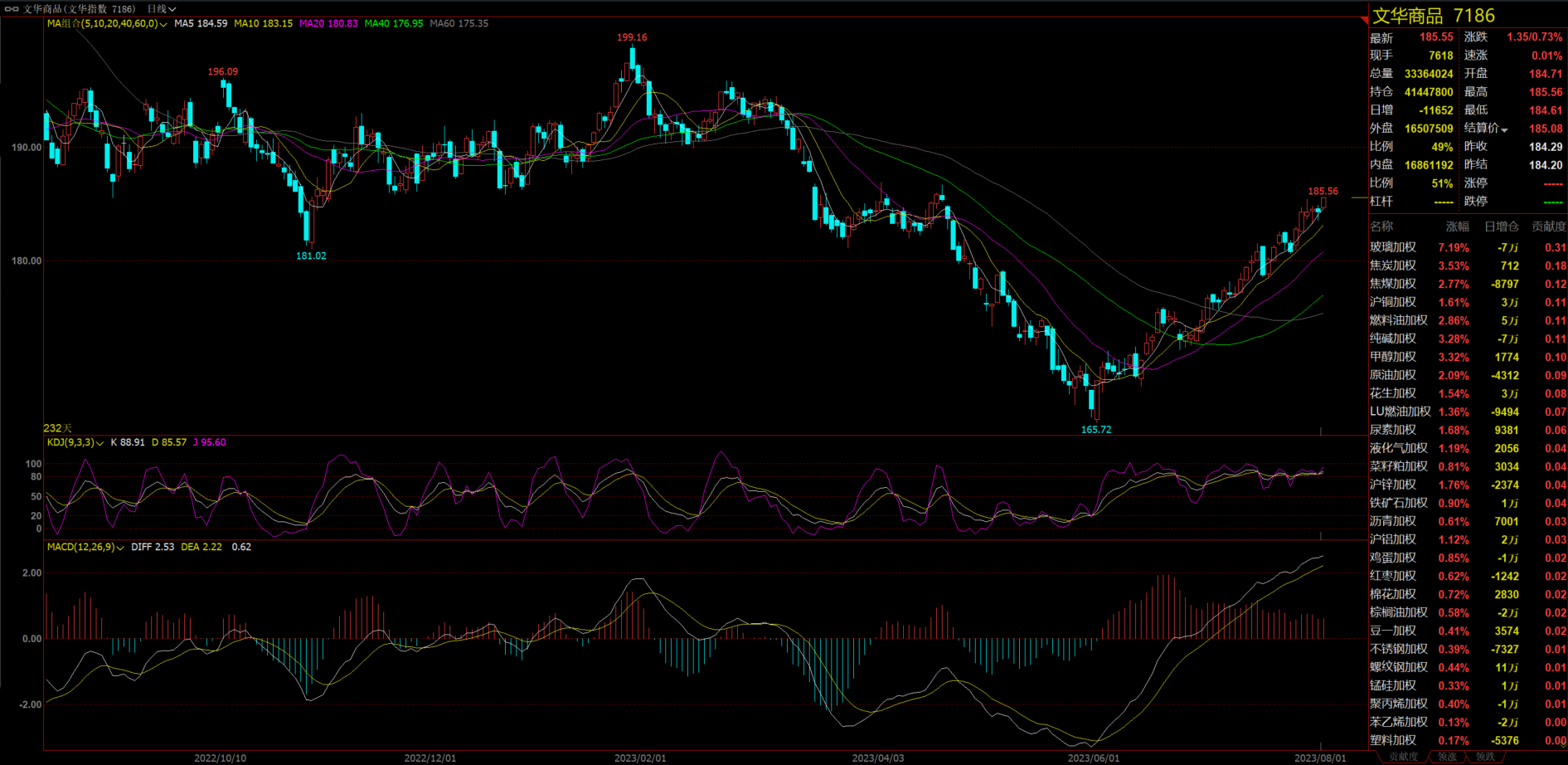Select the 锰硅加权 row
The height and width of the screenshot is (765, 1568).
(1468, 686)
